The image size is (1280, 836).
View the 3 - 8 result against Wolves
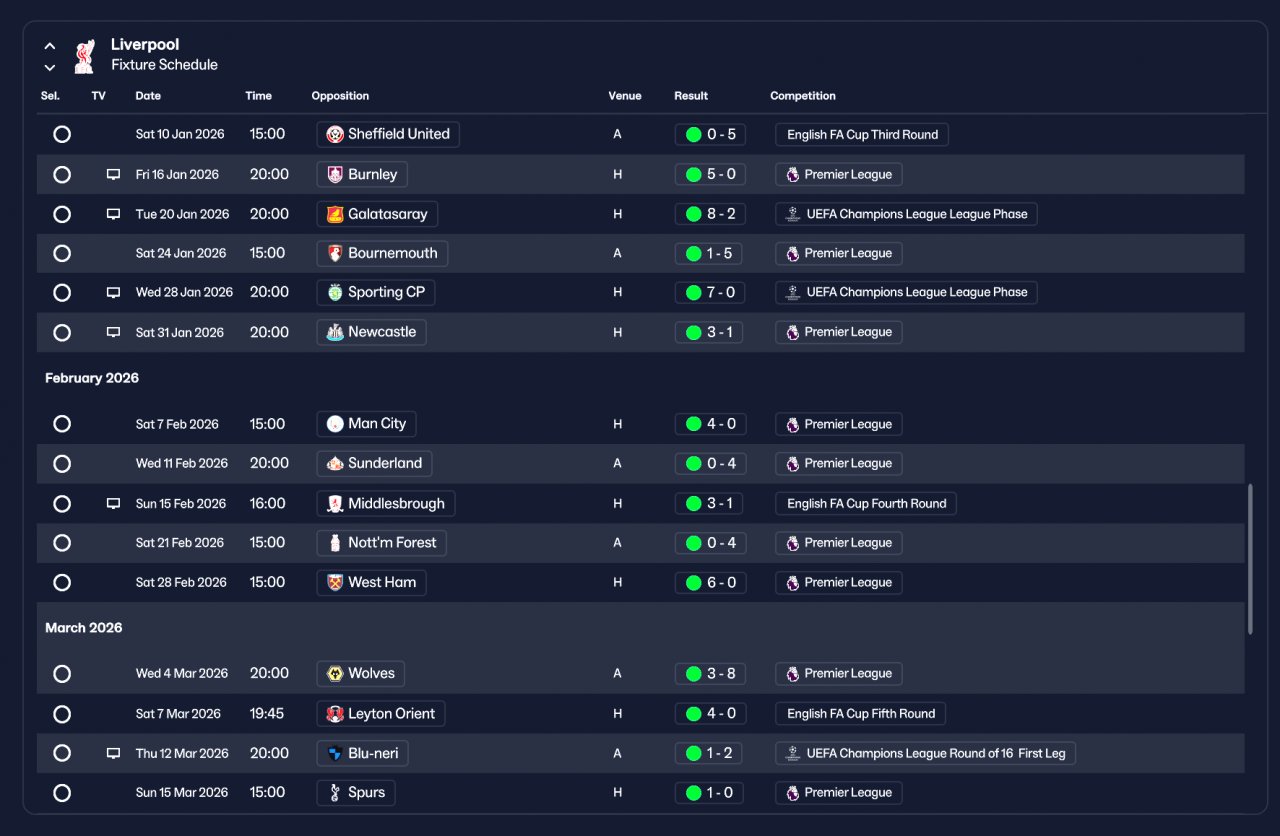[x=710, y=673]
